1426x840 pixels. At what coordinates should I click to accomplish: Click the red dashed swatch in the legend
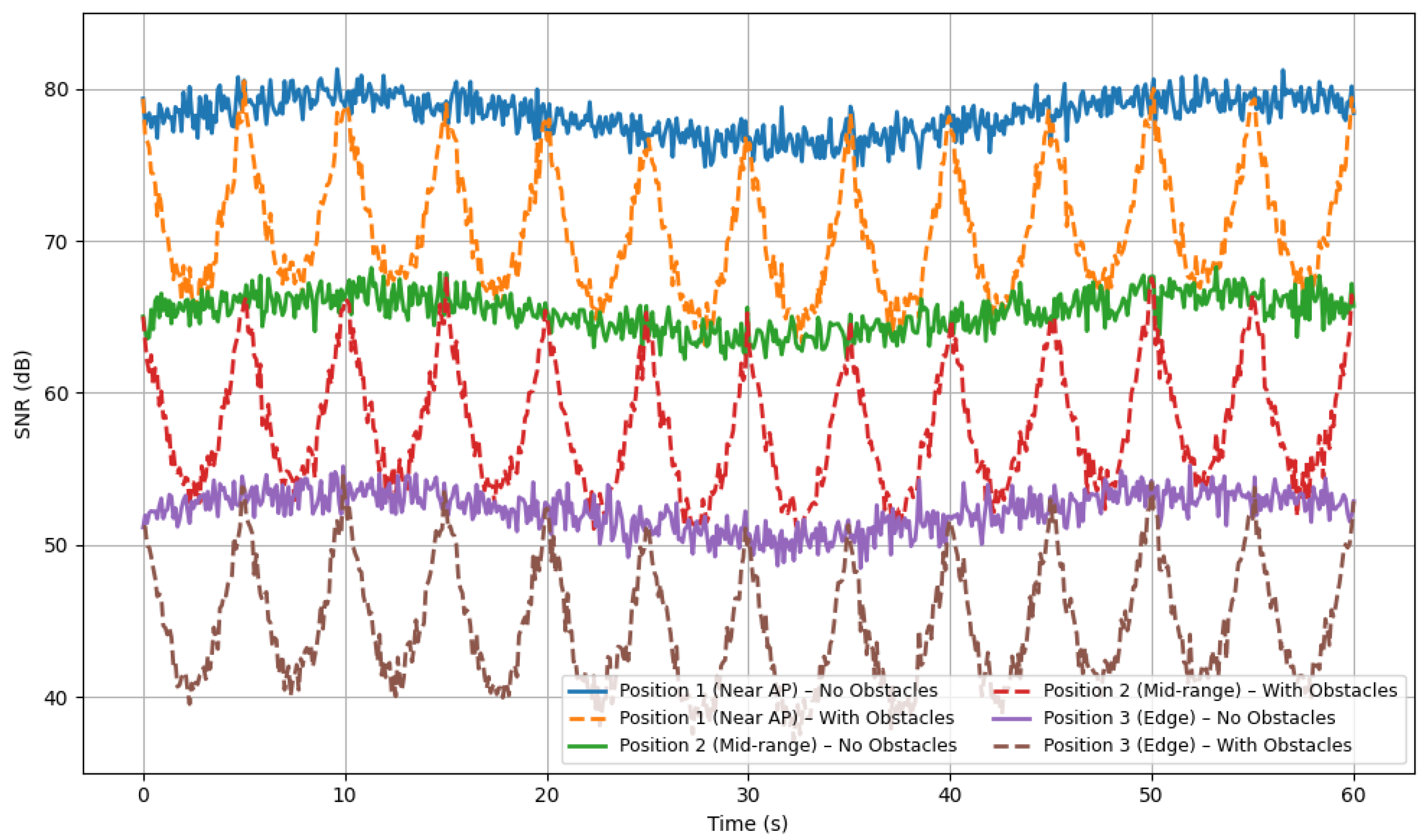click(1011, 691)
